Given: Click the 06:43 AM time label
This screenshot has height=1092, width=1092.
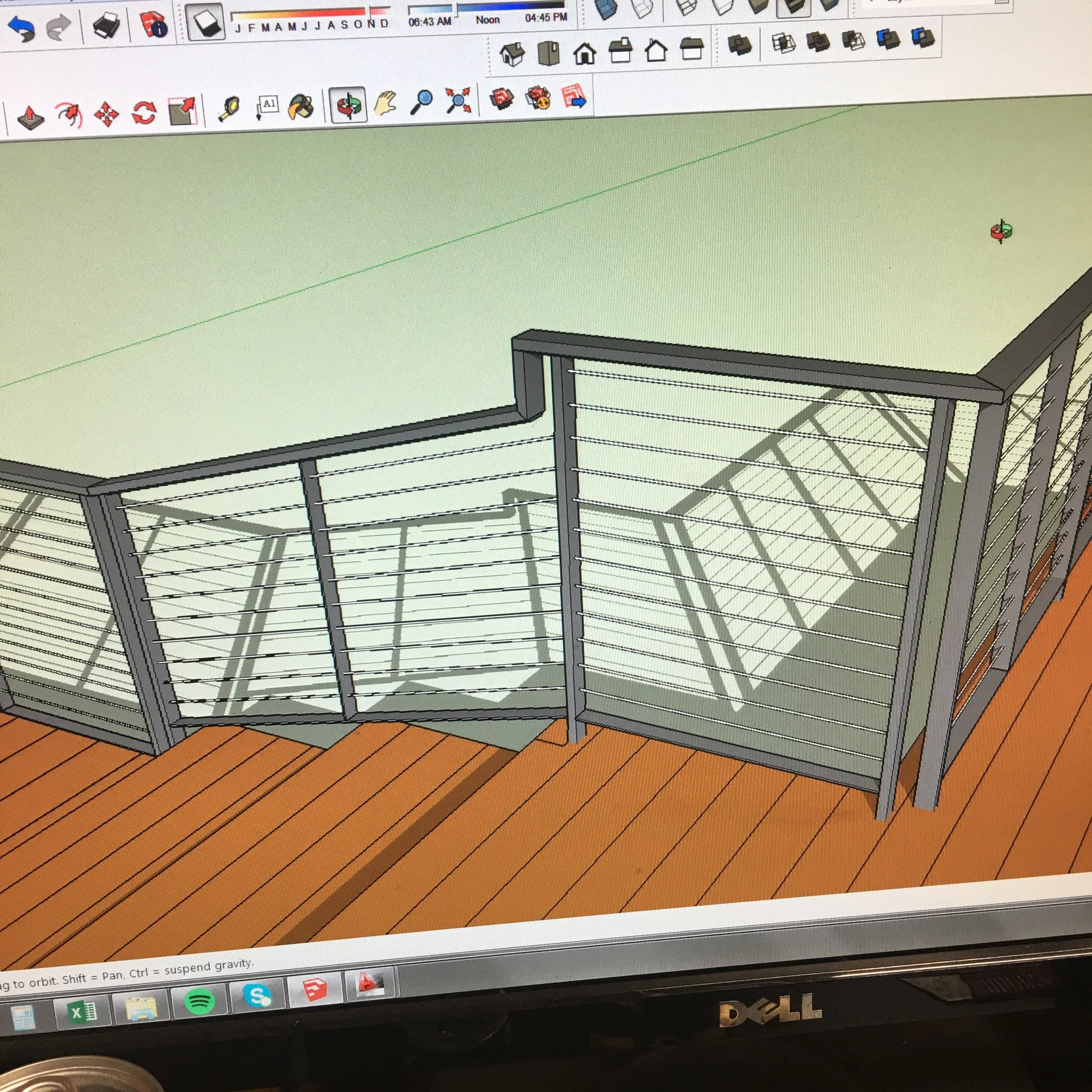Looking at the screenshot, I should 429,22.
